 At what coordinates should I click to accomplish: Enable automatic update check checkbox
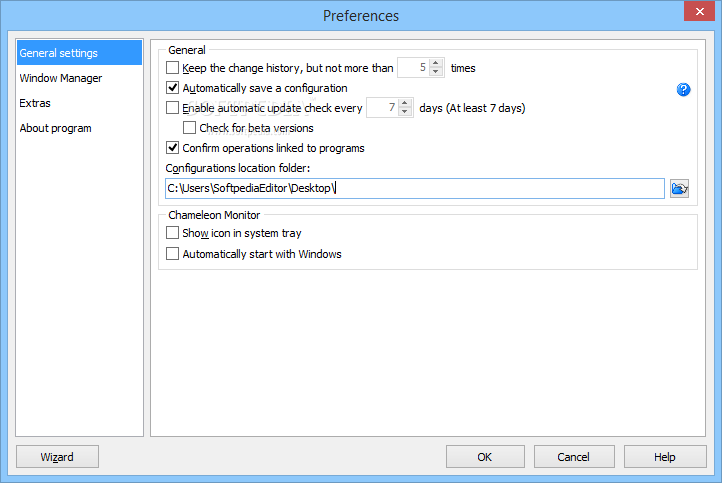172,108
